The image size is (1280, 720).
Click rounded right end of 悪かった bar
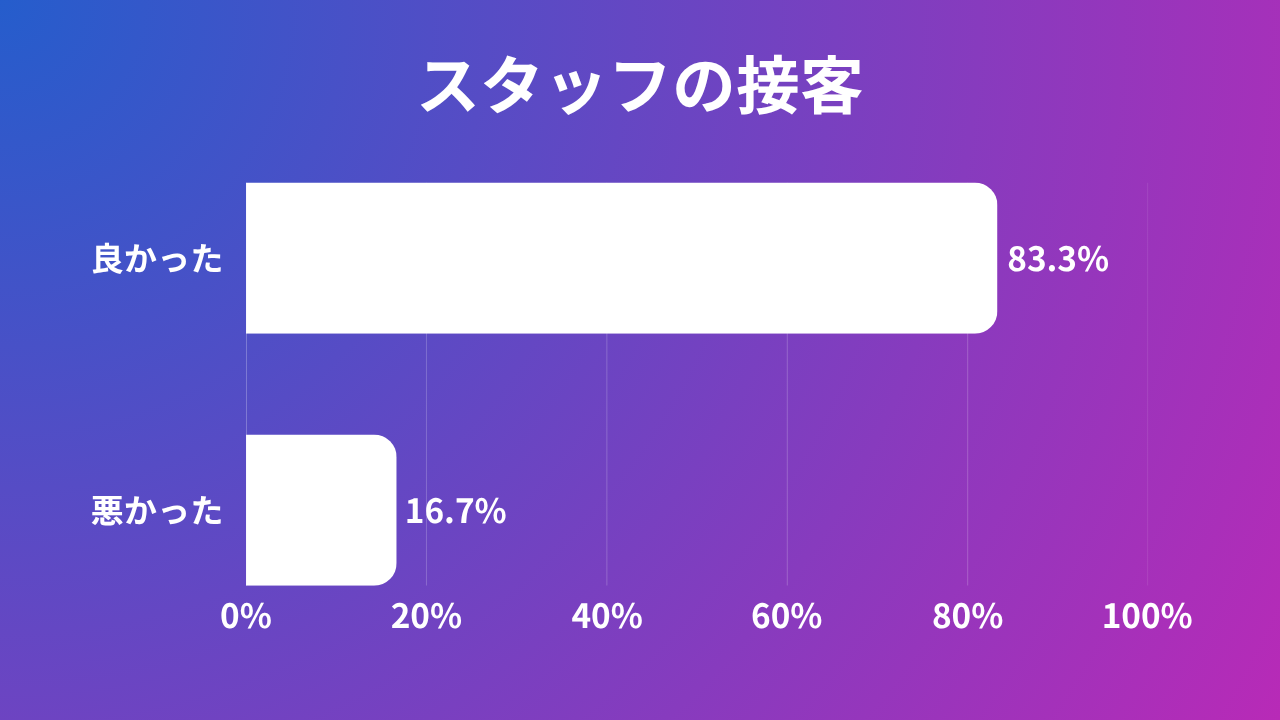coord(388,510)
